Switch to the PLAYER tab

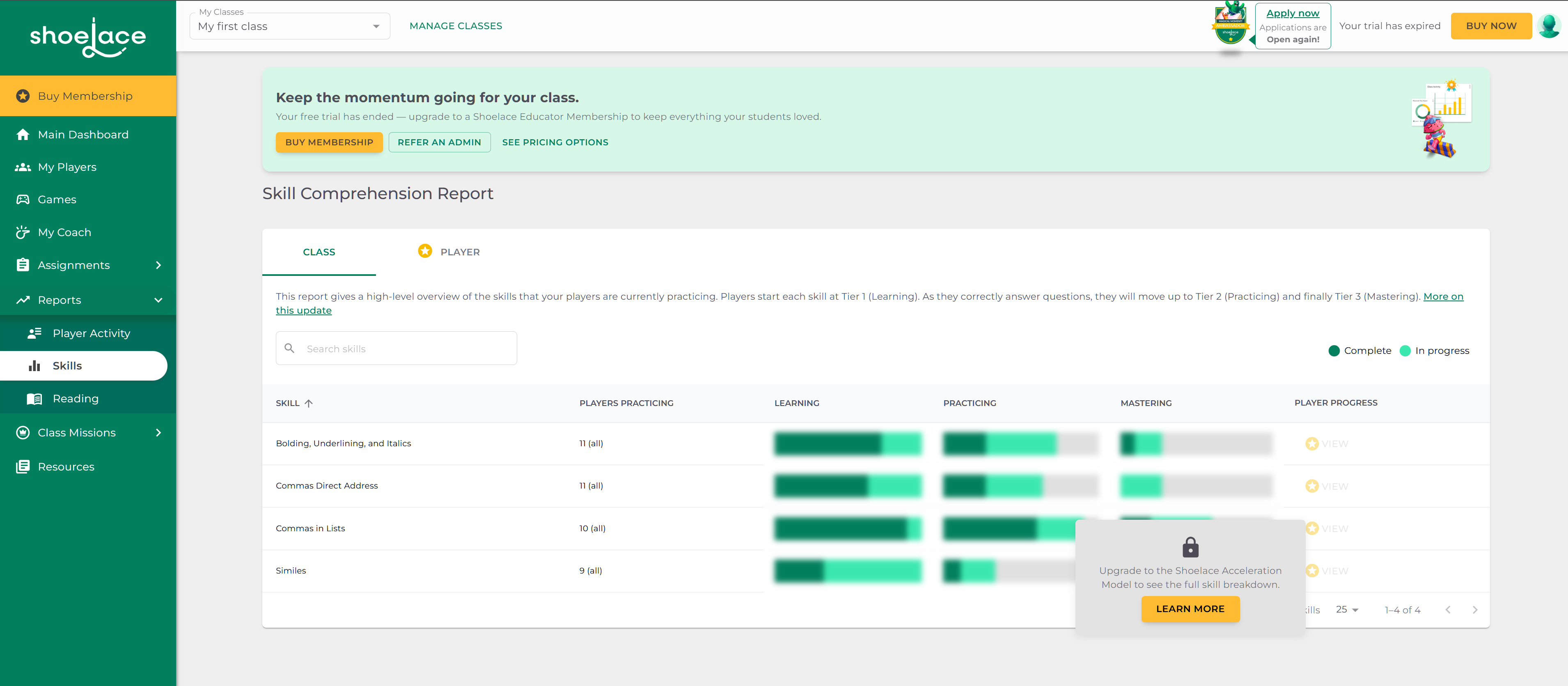pyautogui.click(x=449, y=252)
